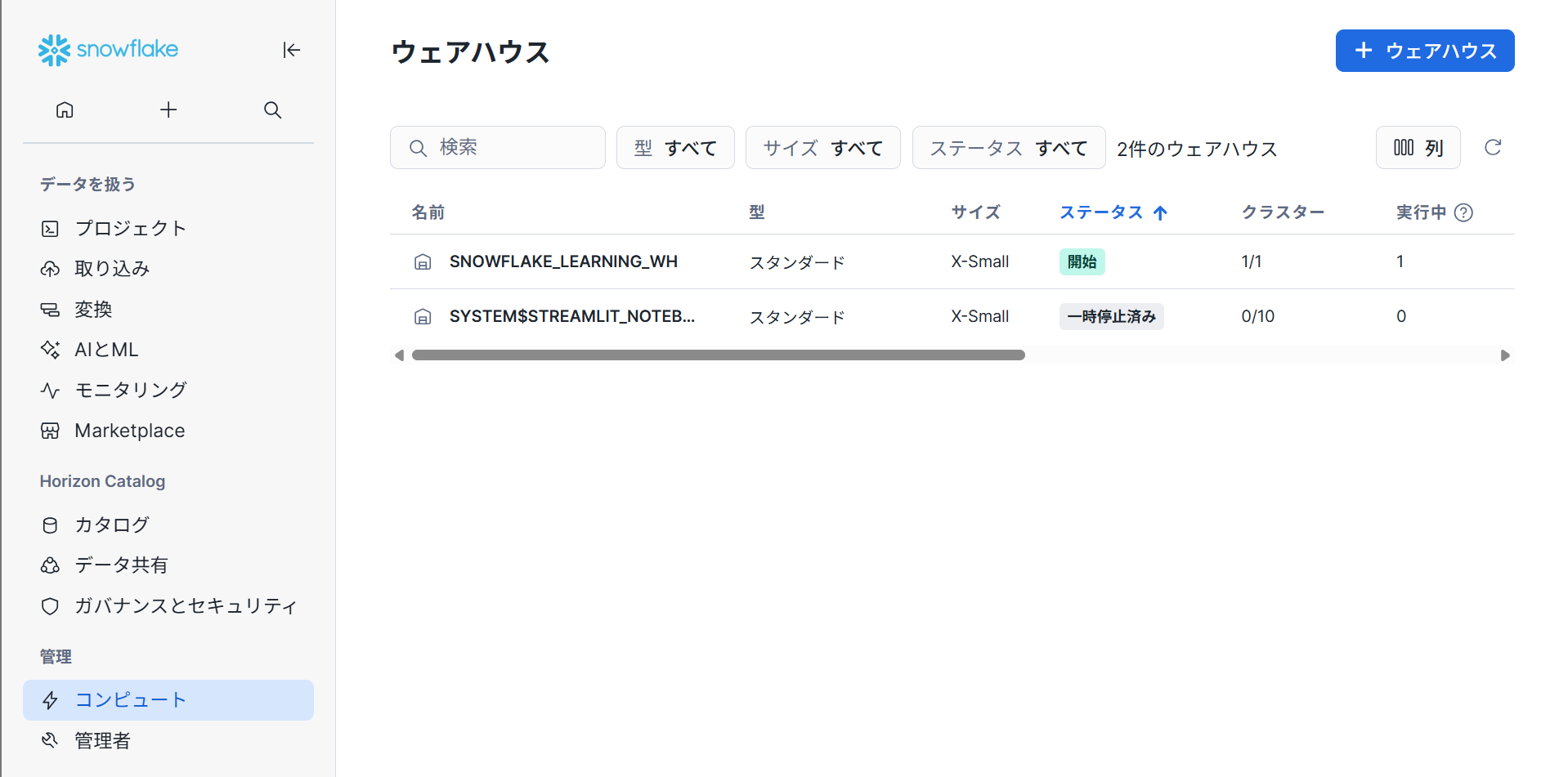Open Marketplace from sidebar

(x=168, y=431)
